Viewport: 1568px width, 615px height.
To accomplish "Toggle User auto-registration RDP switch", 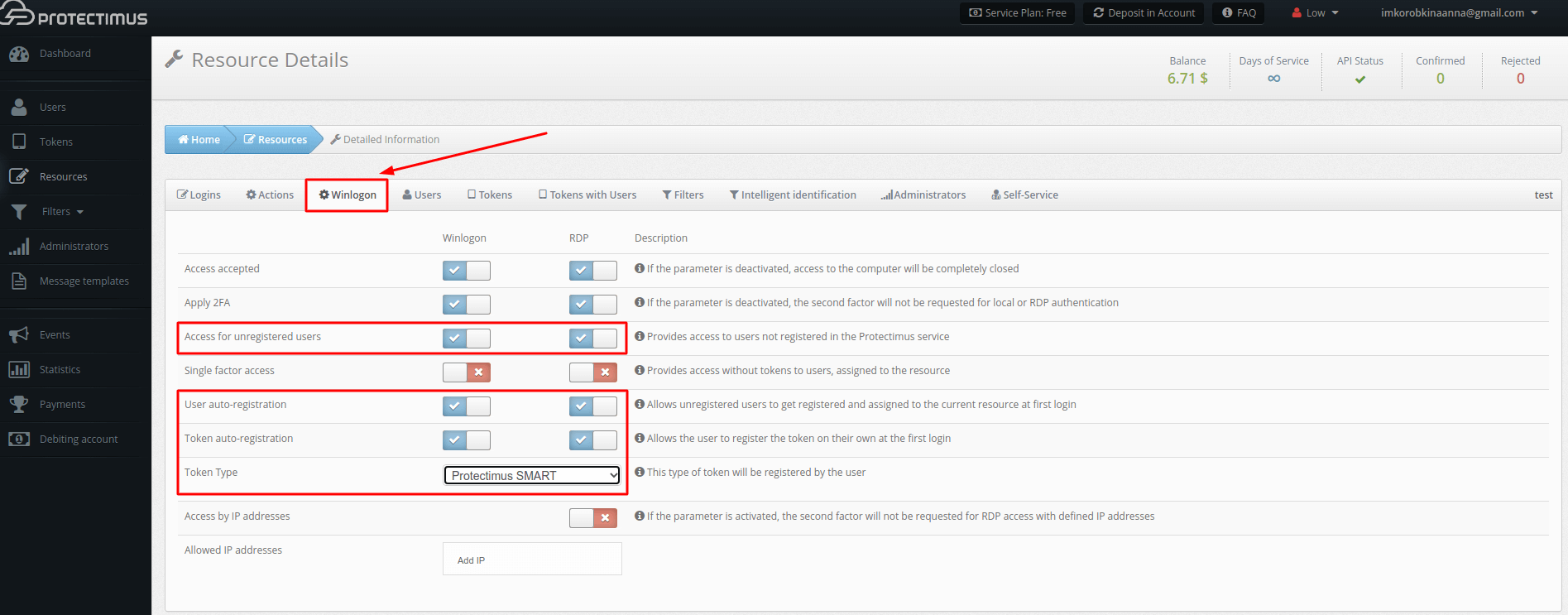I will point(593,406).
